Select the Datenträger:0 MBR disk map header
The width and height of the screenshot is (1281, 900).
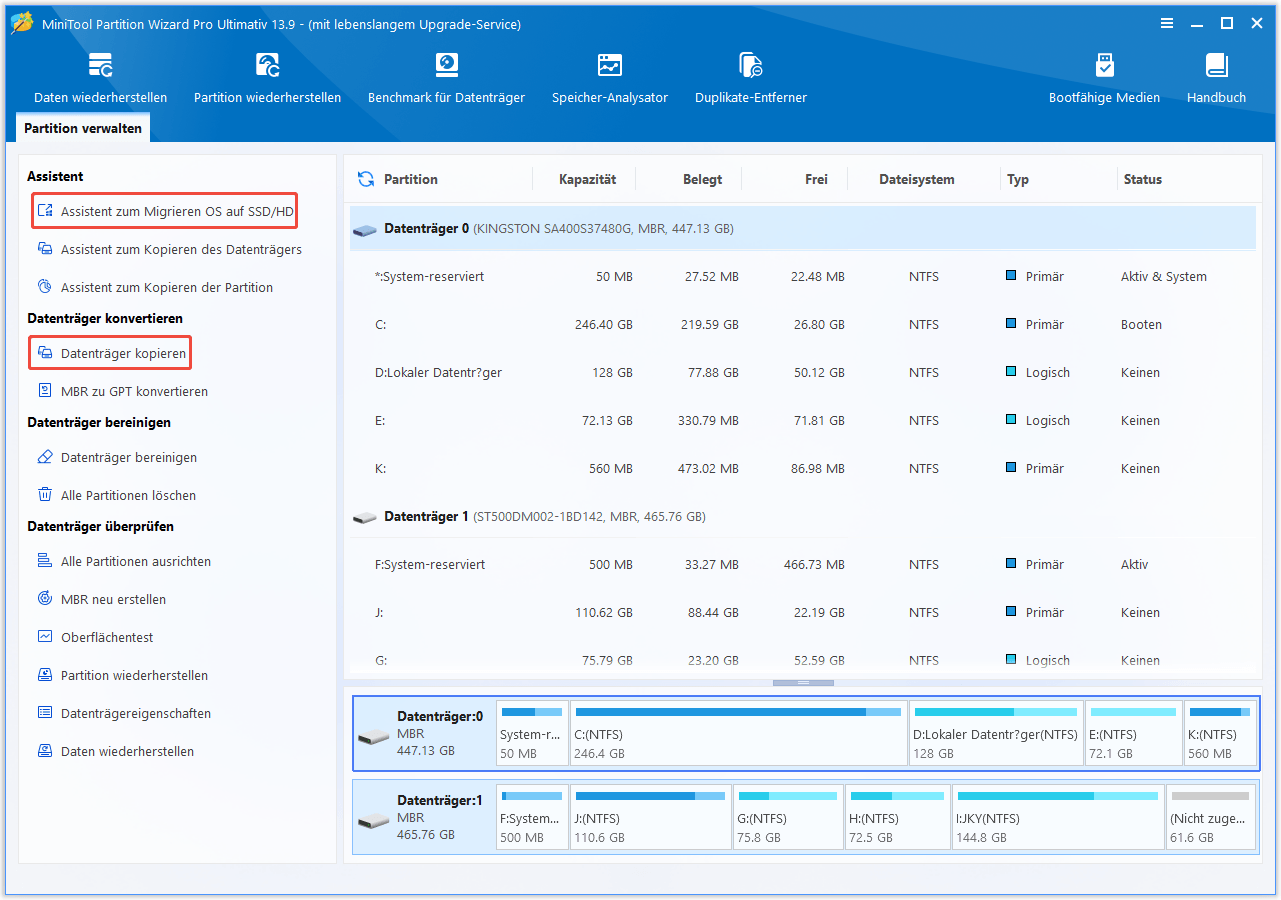point(425,733)
